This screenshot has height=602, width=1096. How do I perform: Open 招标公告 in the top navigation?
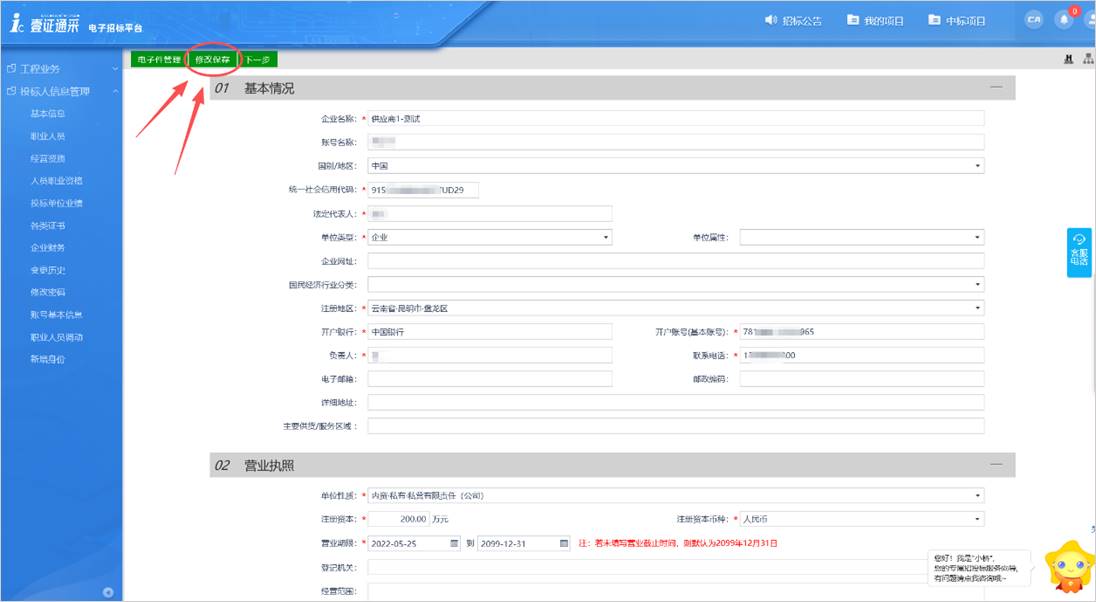pyautogui.click(x=793, y=20)
